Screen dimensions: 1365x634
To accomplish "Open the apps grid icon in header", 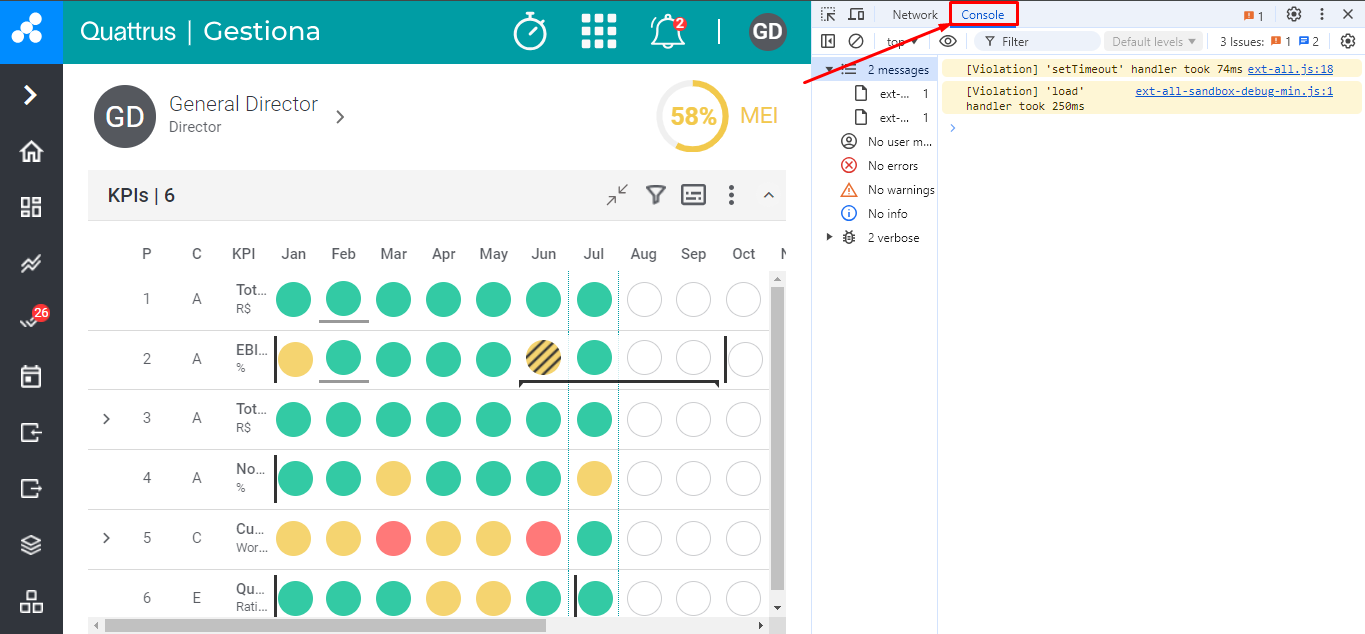I will tap(599, 32).
